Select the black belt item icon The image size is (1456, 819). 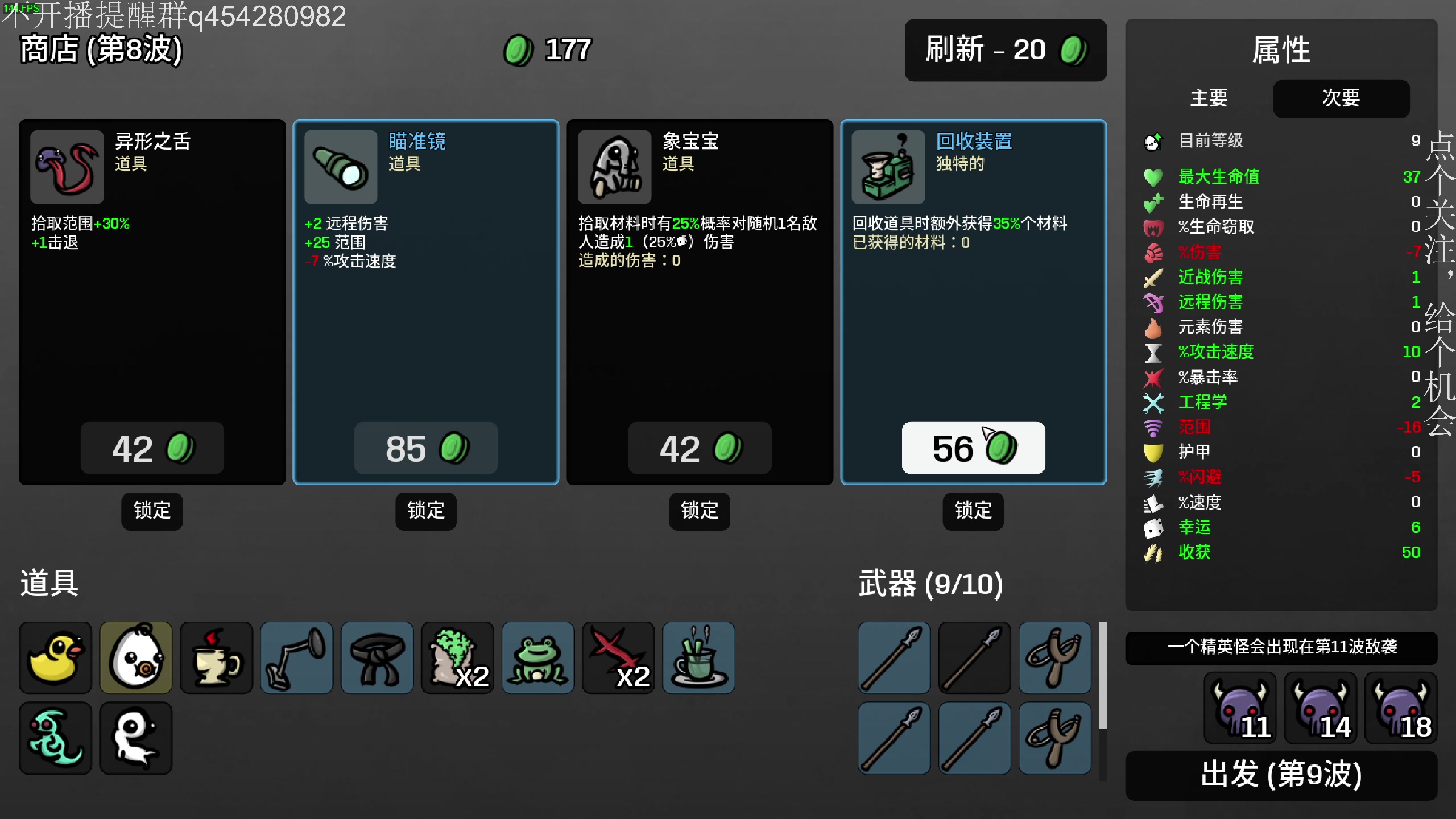377,658
